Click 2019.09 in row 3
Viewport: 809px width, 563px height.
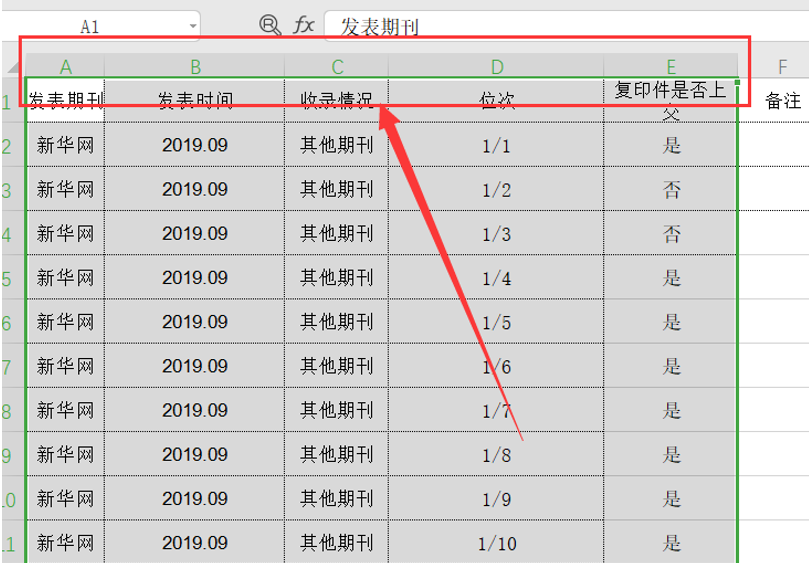point(195,189)
